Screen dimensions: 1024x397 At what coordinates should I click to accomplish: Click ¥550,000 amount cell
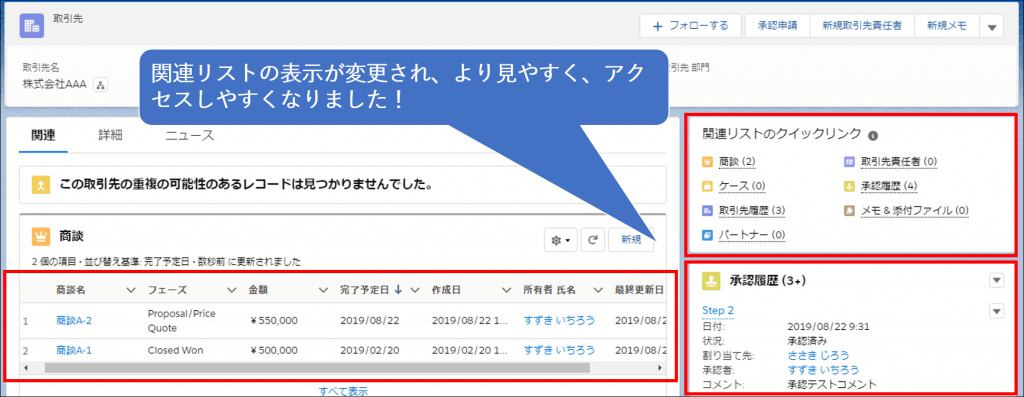tap(274, 320)
